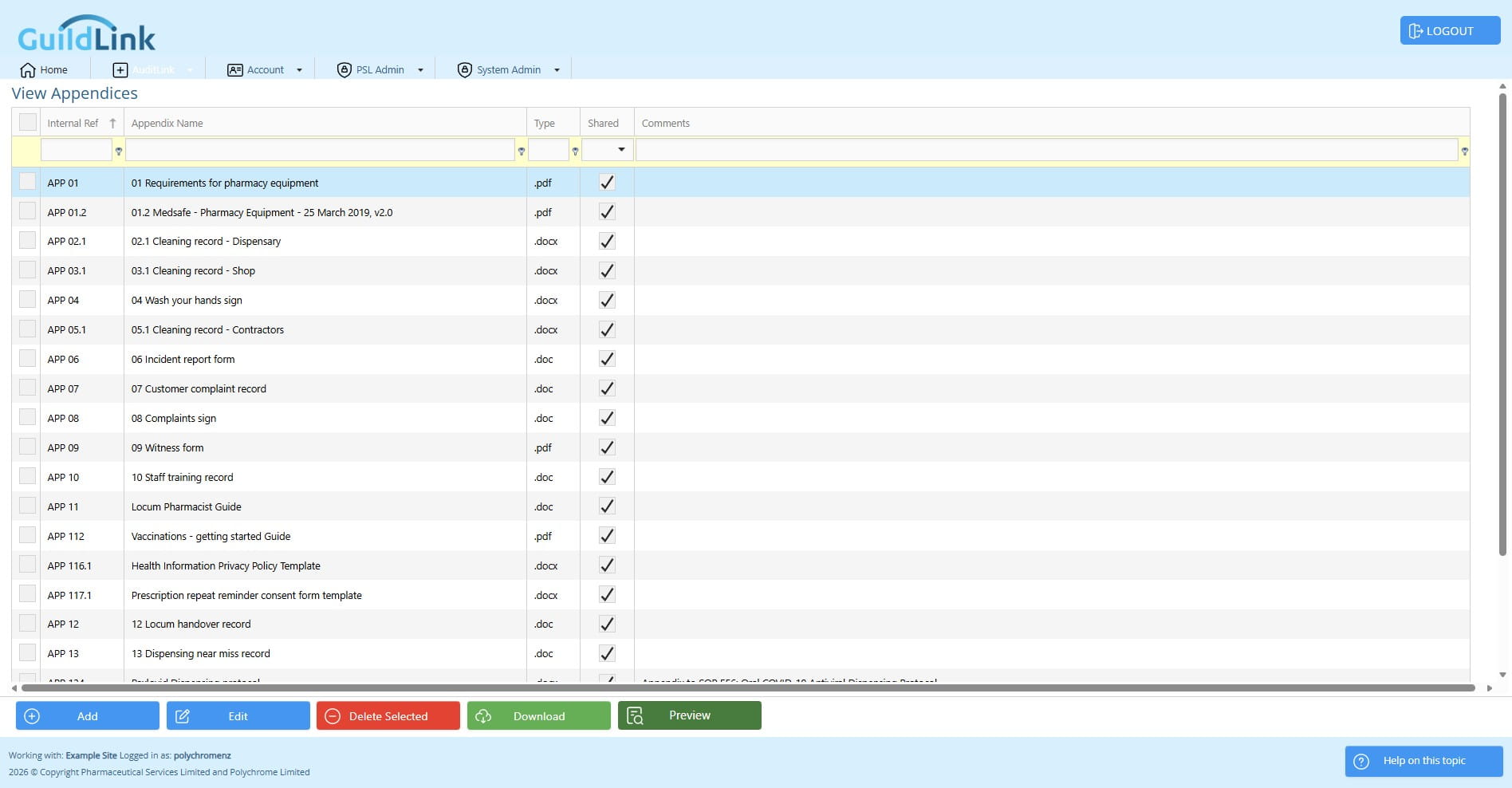Click the Comments filter input
This screenshot has width=1512, height=788.
(1047, 150)
